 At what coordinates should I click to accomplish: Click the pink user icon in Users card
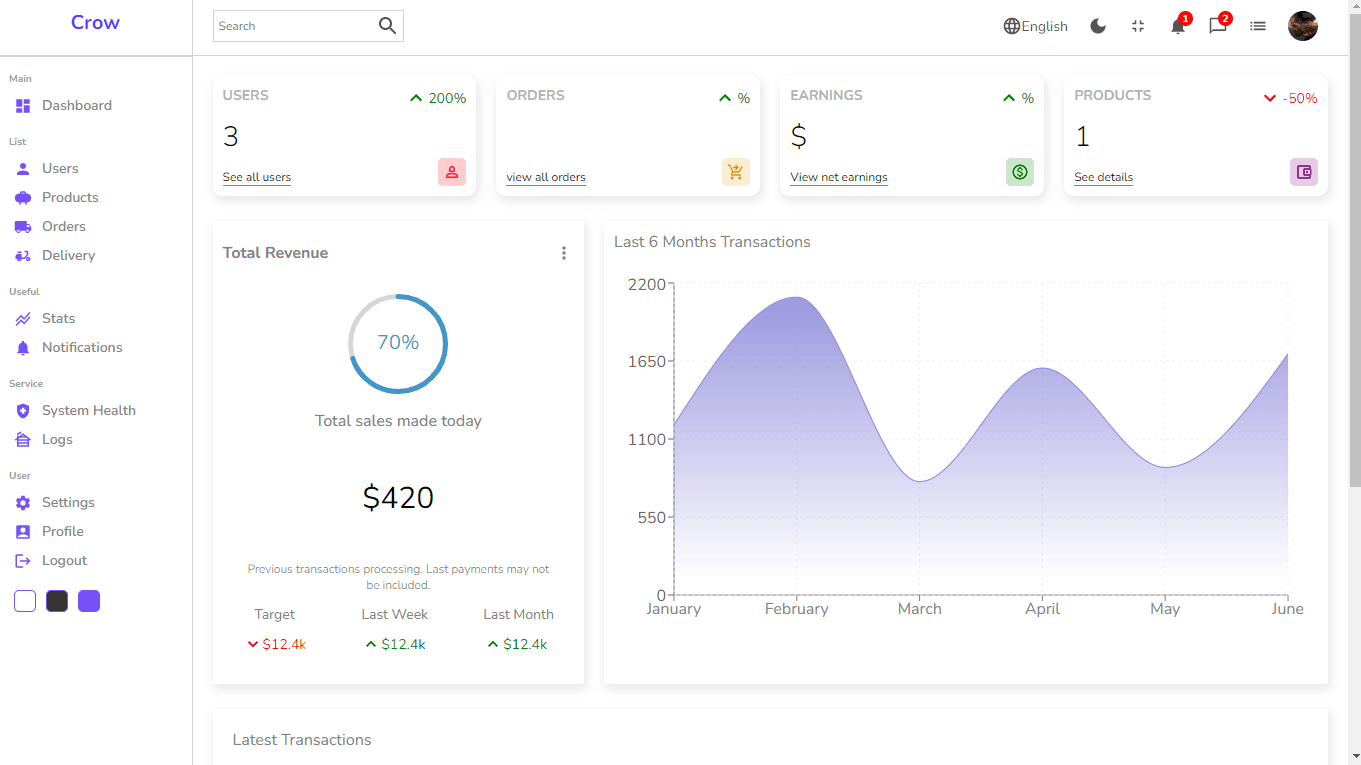point(451,172)
